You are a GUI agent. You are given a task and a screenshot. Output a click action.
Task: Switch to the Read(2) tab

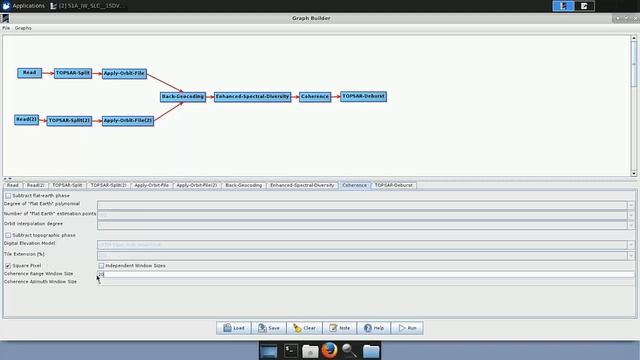[x=35, y=185]
